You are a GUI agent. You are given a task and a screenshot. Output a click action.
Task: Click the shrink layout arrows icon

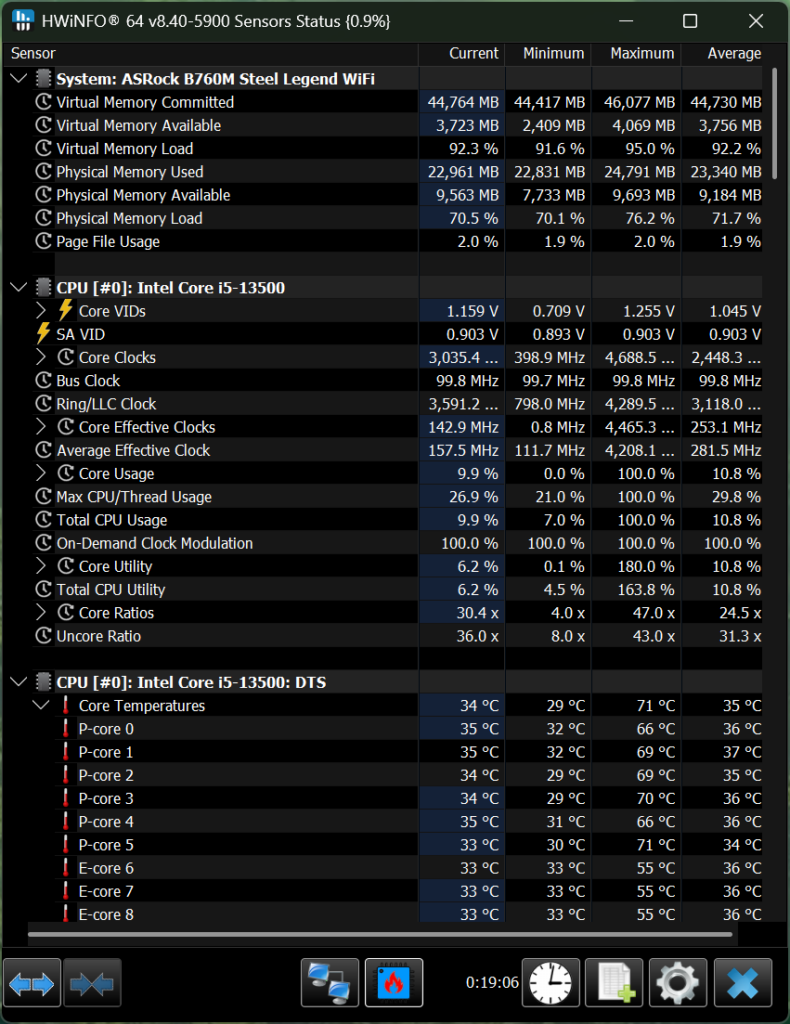pyautogui.click(x=93, y=983)
